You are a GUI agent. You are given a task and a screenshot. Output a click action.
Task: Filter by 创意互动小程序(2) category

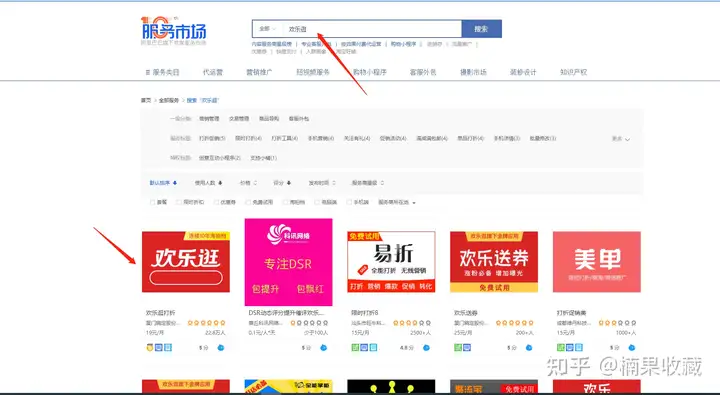coord(219,158)
